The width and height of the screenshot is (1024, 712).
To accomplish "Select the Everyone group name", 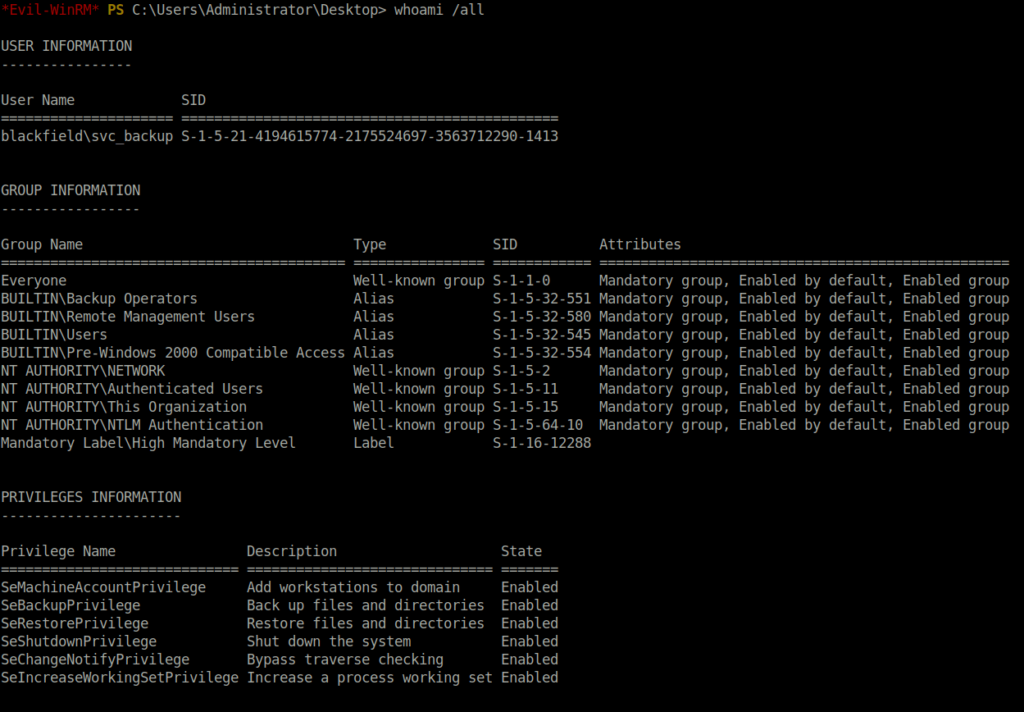I will coord(34,281).
